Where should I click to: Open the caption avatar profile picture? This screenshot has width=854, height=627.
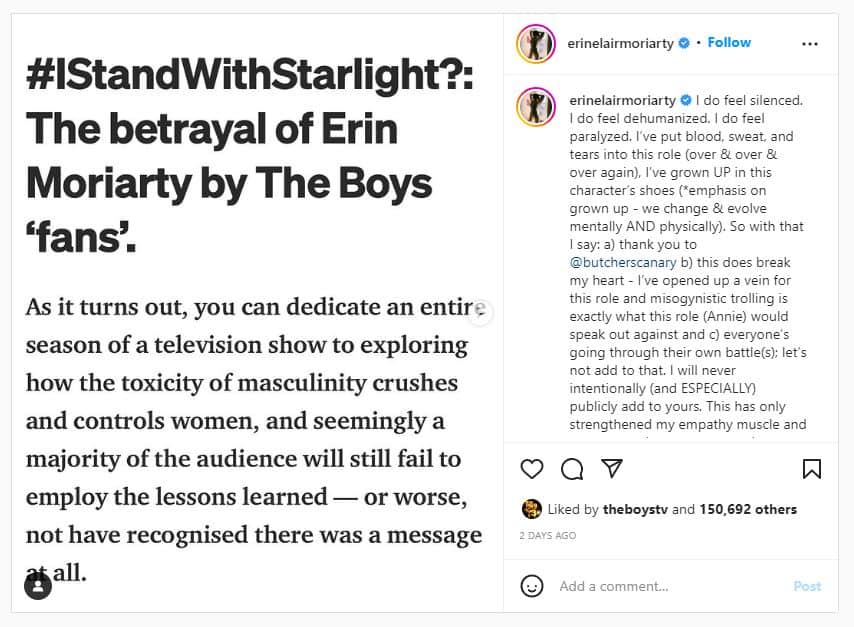[x=536, y=107]
